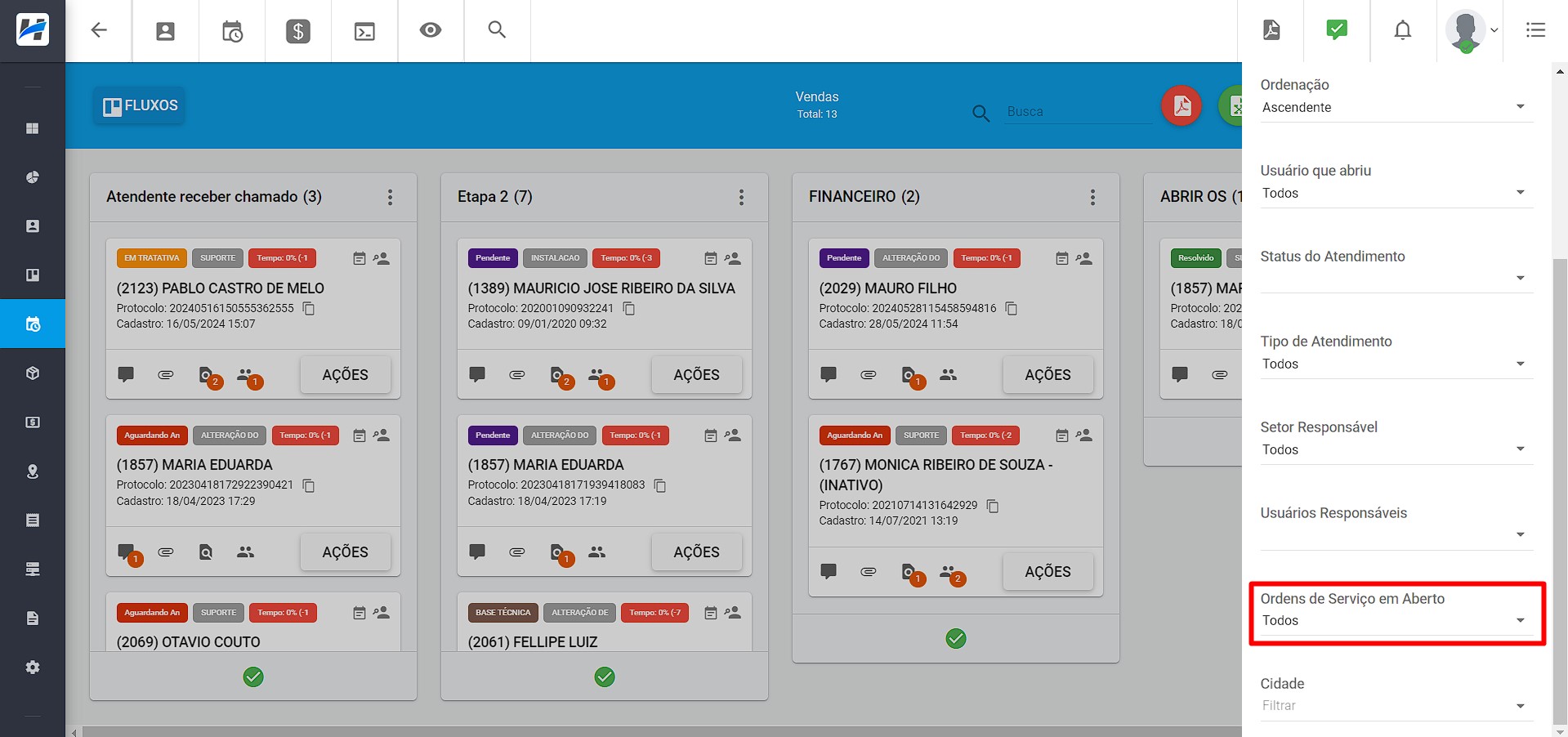1568x737 pixels.
Task: Open FINANCEIRO column three-dot menu
Action: tap(1092, 197)
